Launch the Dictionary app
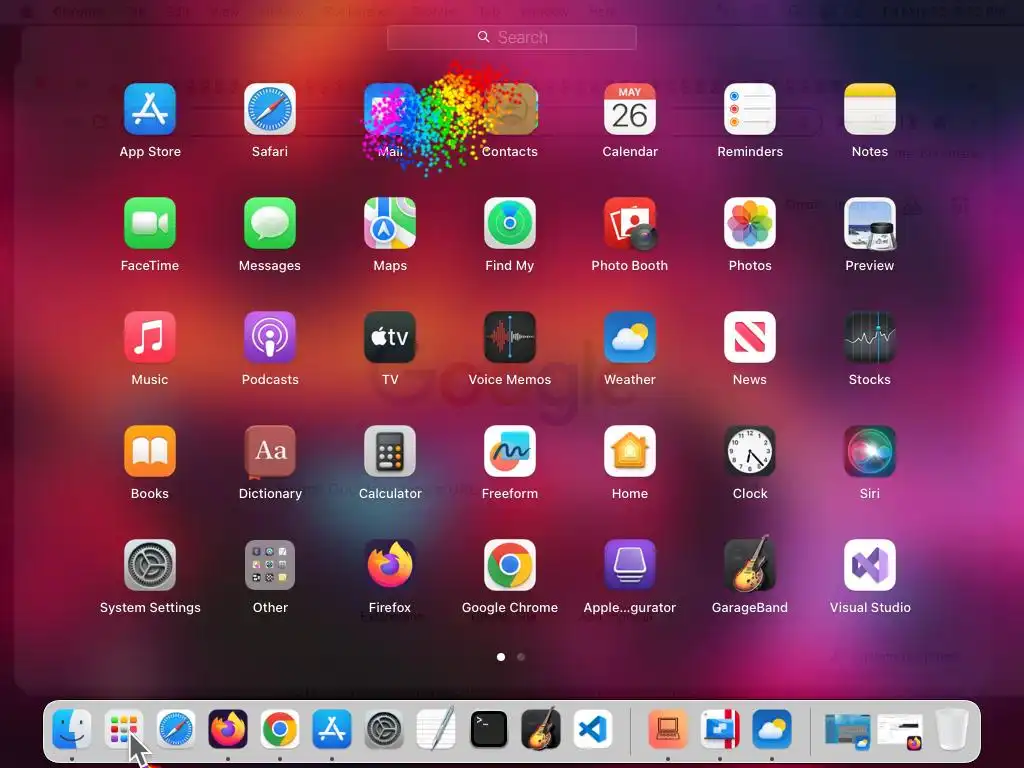Screen dimensions: 1024x768 (x=270, y=451)
